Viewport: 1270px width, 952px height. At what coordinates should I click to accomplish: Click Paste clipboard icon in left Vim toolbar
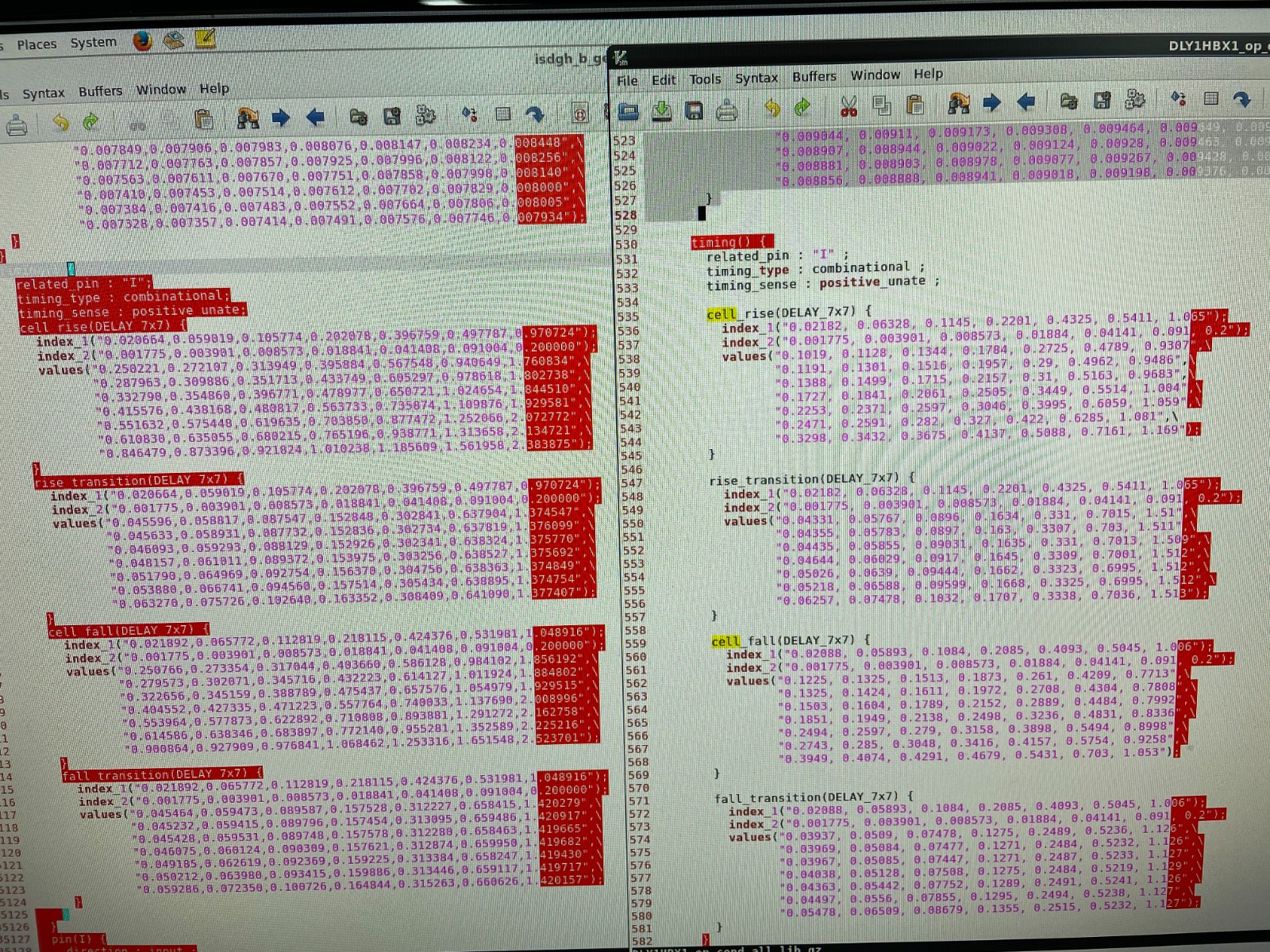[204, 120]
